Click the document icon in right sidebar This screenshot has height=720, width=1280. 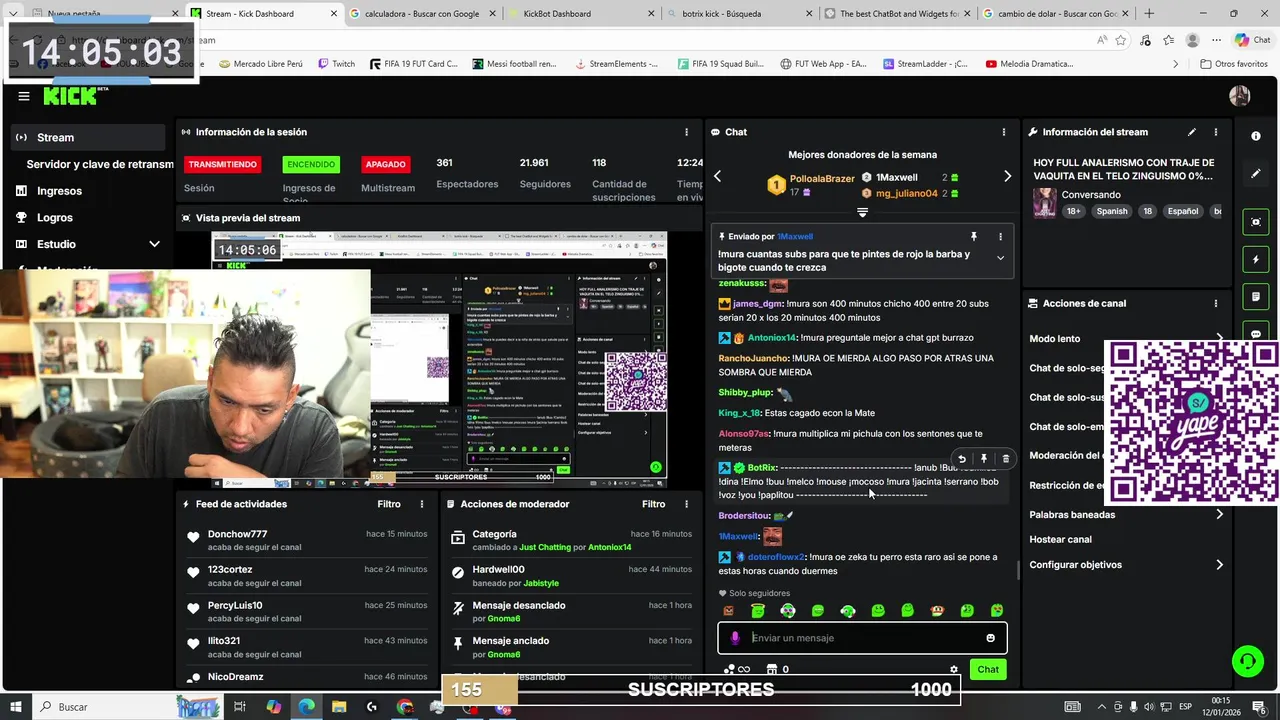[x=1256, y=297]
